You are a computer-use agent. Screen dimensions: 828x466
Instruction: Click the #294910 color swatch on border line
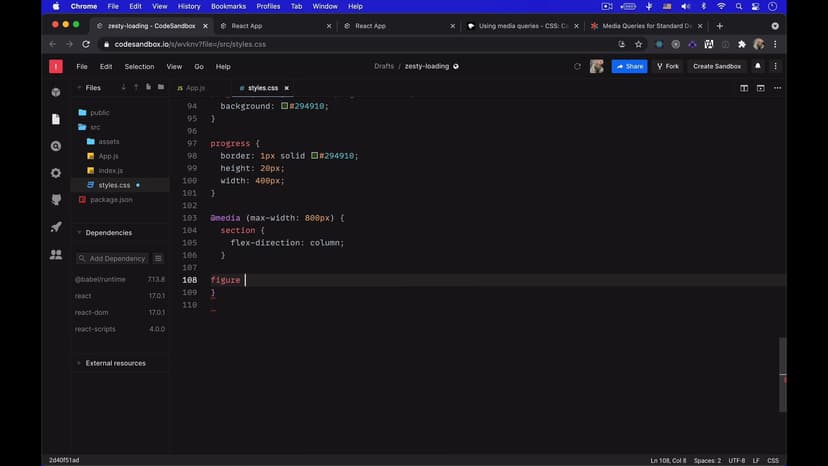315,156
